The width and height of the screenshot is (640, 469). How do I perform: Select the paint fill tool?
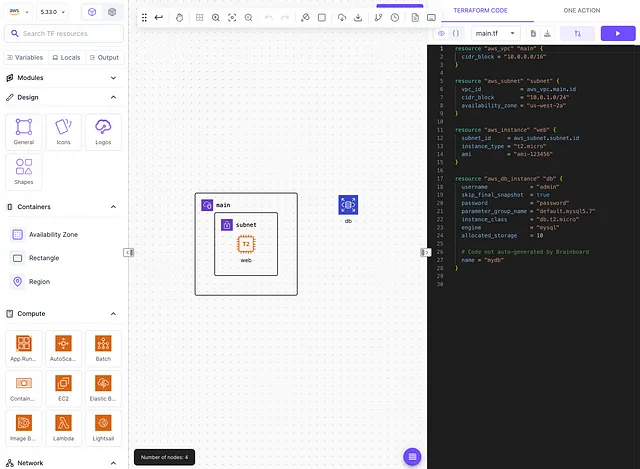click(x=305, y=18)
